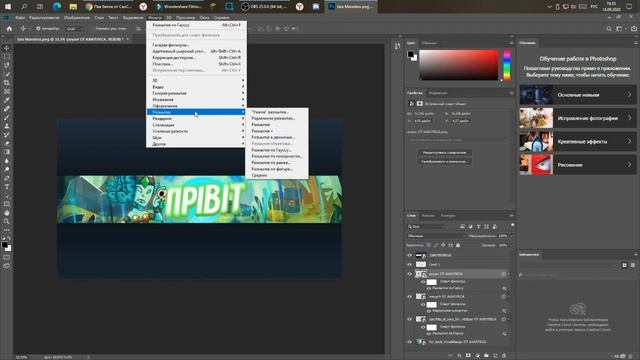
Task: Toggle visibility of the selected smart object layer
Action: coord(409,274)
